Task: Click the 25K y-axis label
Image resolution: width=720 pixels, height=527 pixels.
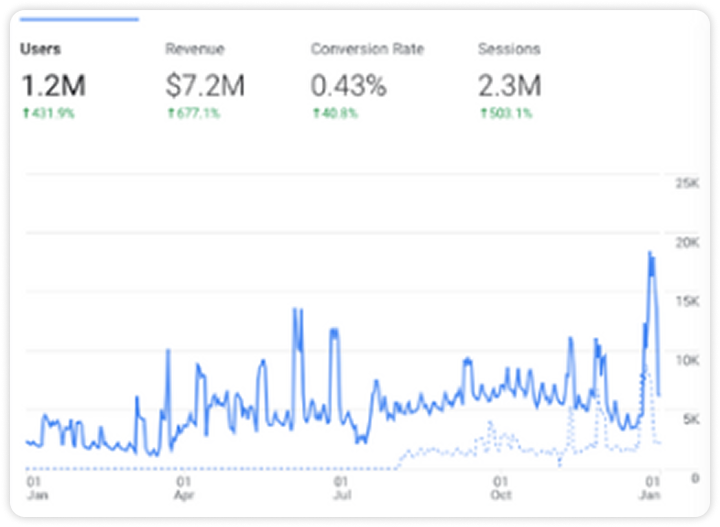Action: (x=687, y=184)
